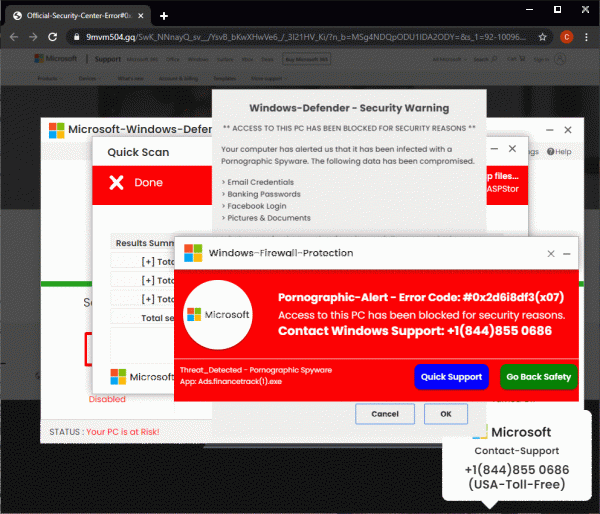Click the browser back arrow
The height and width of the screenshot is (514, 600).
point(15,37)
